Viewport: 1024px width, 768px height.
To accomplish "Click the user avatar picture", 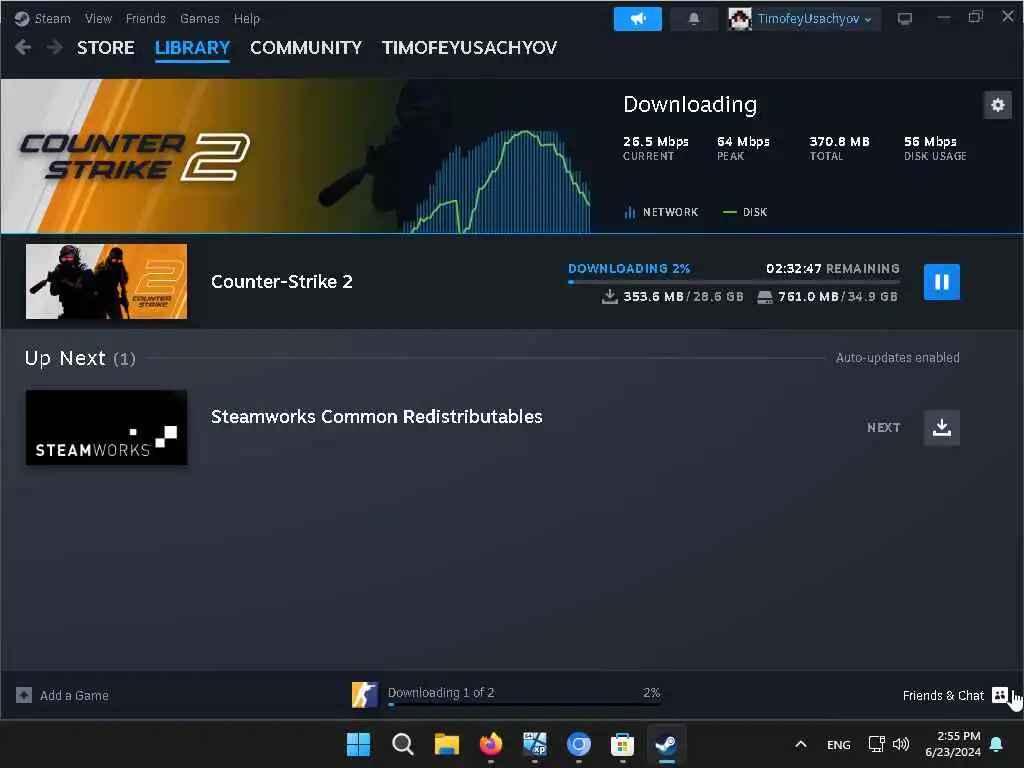I will click(x=740, y=19).
